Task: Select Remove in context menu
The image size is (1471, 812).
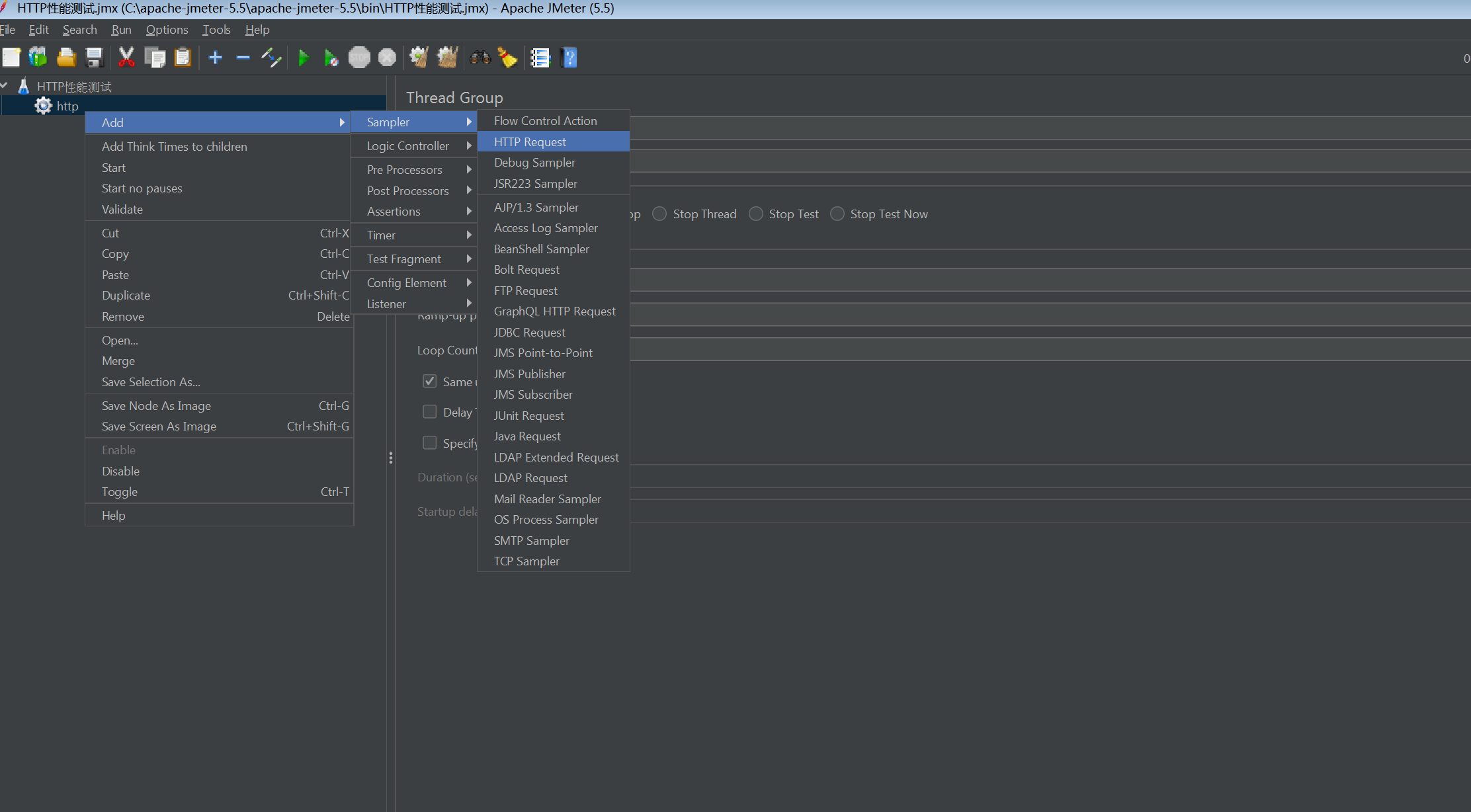Action: tap(219, 316)
